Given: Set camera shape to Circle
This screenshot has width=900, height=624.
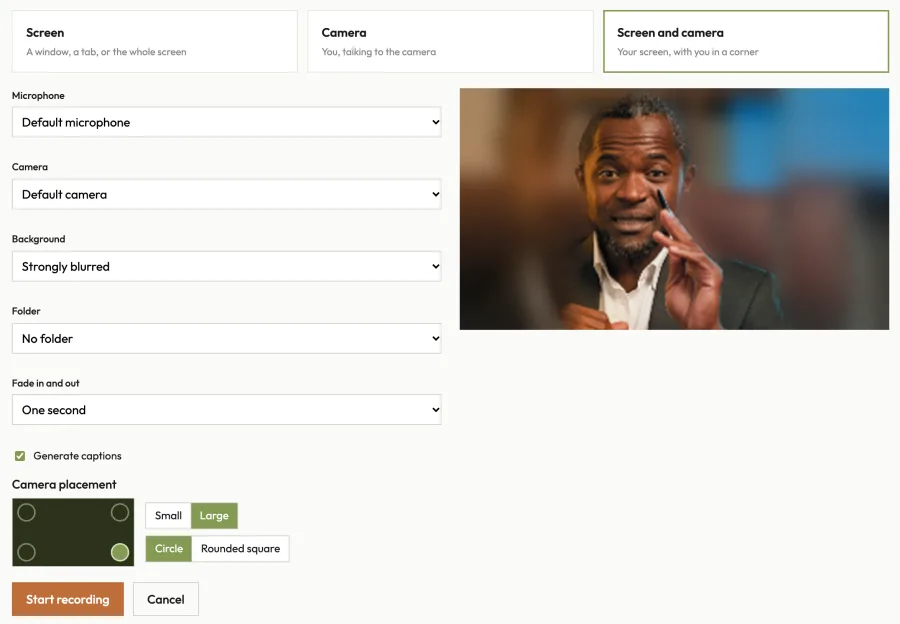Looking at the screenshot, I should click(x=169, y=549).
